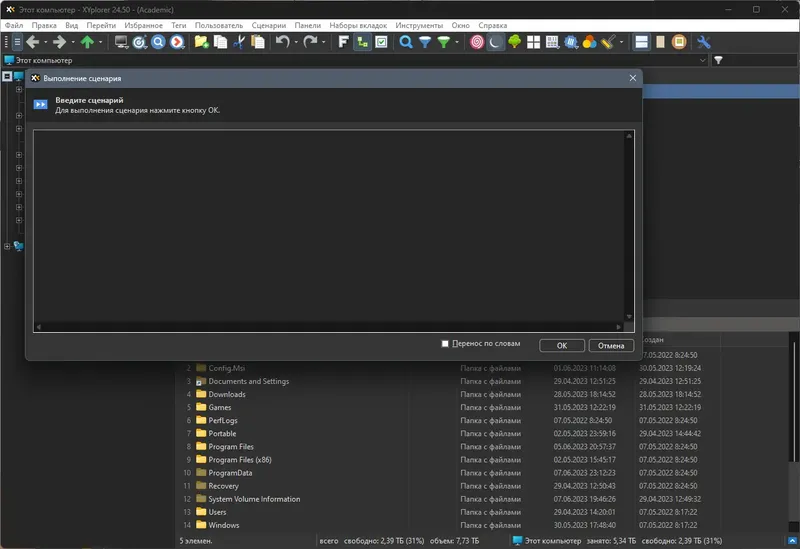Screen dimensions: 800x549
Task: Open the Файл menu
Action: 14,25
